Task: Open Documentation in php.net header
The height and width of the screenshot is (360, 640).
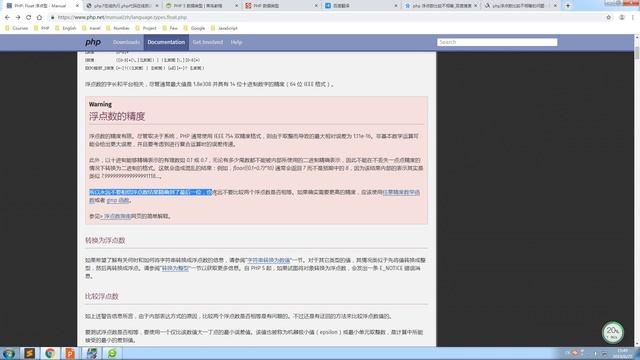Action: coord(166,42)
